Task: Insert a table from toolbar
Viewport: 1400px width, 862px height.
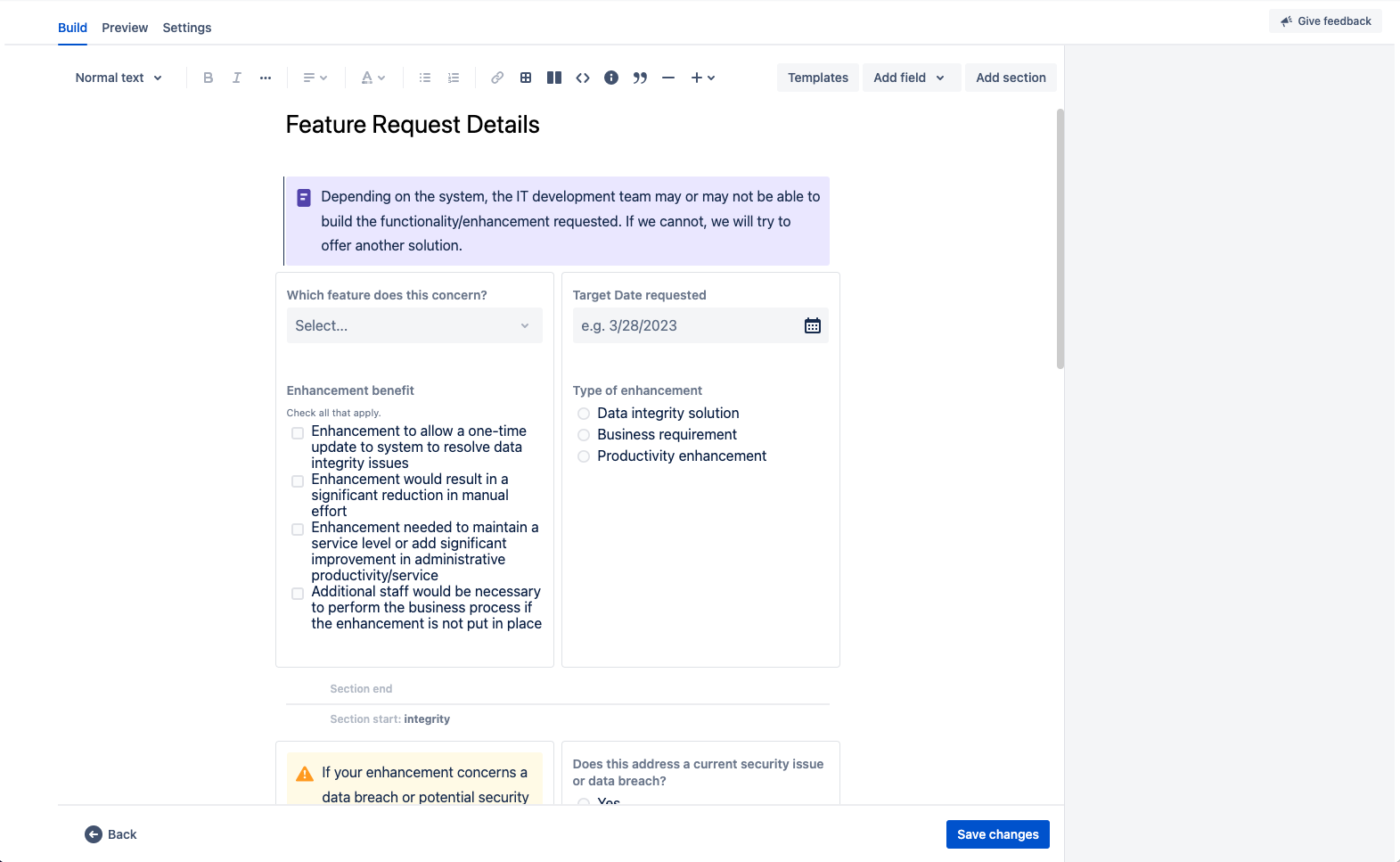Action: tap(526, 78)
